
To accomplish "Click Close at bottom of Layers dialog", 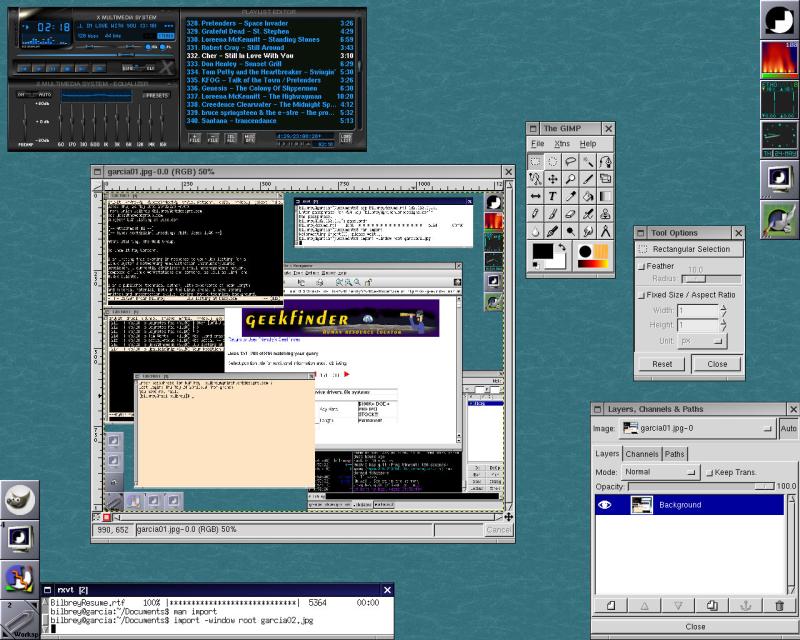I will click(x=695, y=627).
